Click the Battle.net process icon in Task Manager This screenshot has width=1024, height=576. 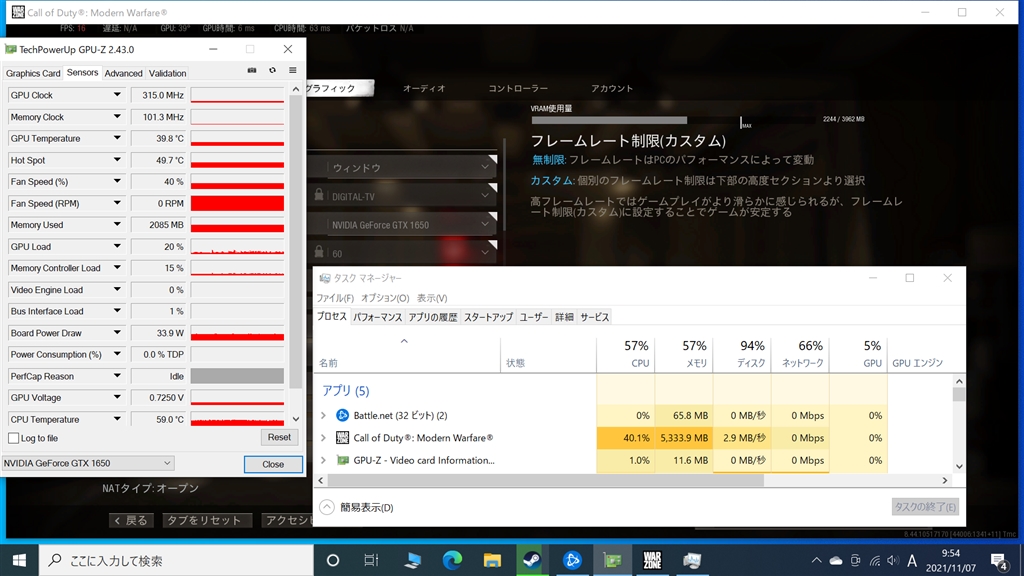[x=342, y=415]
